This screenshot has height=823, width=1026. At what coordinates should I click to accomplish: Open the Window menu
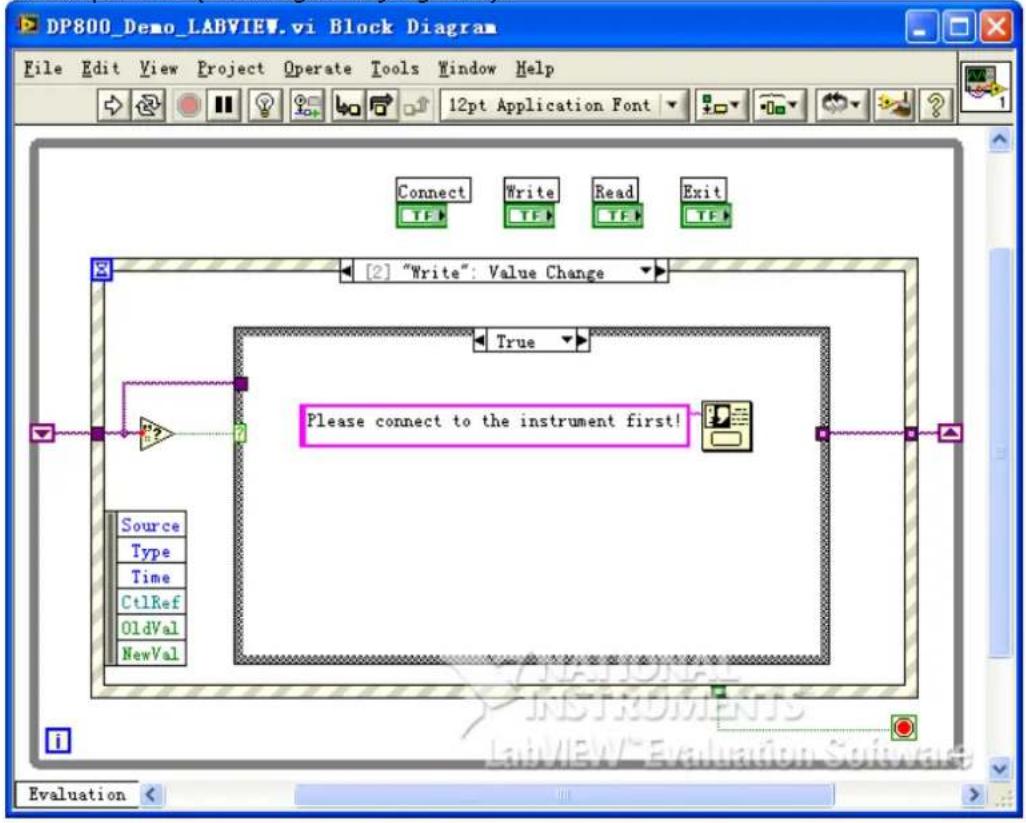(467, 68)
